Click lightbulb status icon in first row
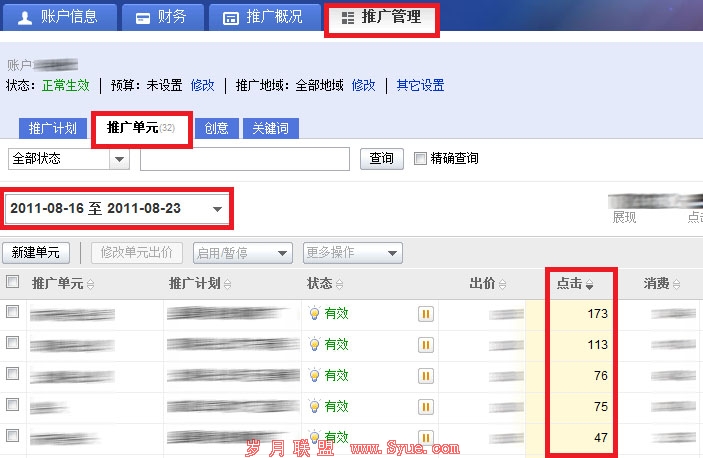 [x=314, y=314]
